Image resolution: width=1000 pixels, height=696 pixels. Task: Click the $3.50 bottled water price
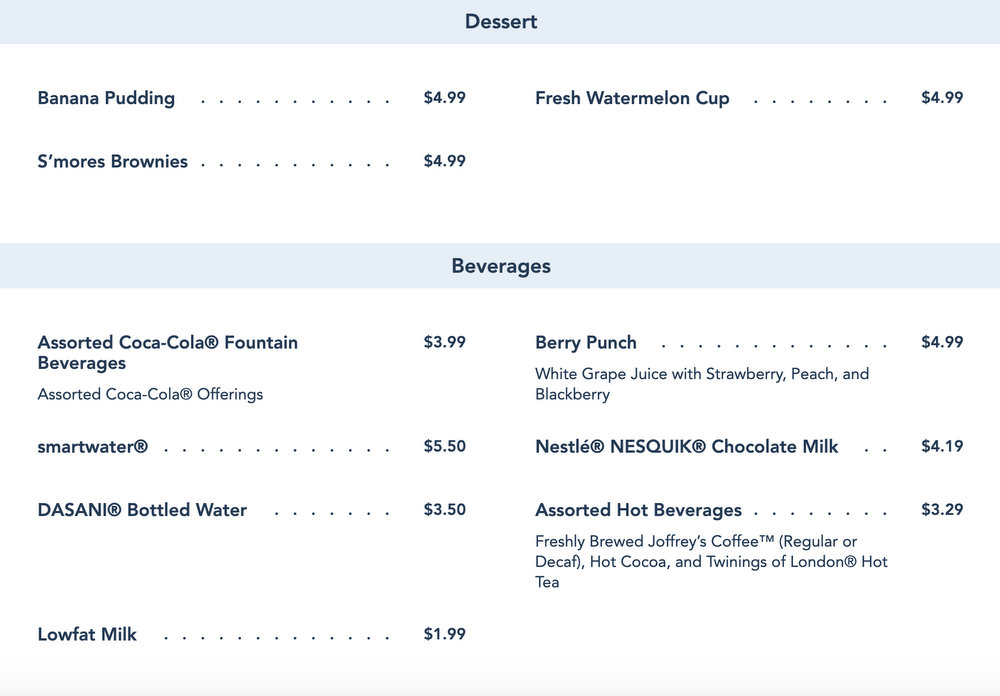point(444,509)
